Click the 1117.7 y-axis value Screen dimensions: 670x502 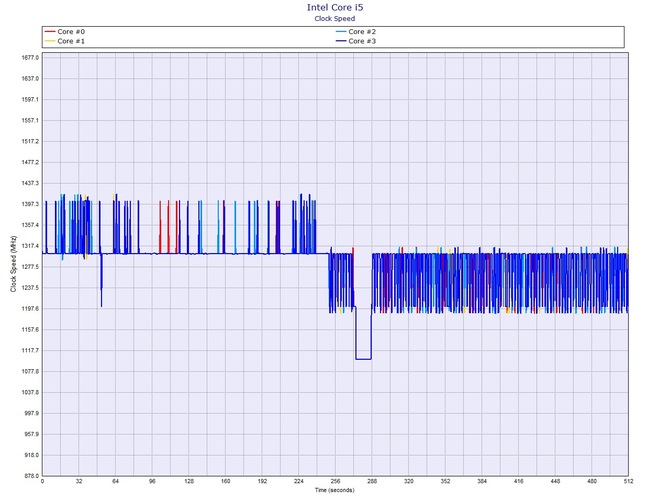pyautogui.click(x=30, y=351)
